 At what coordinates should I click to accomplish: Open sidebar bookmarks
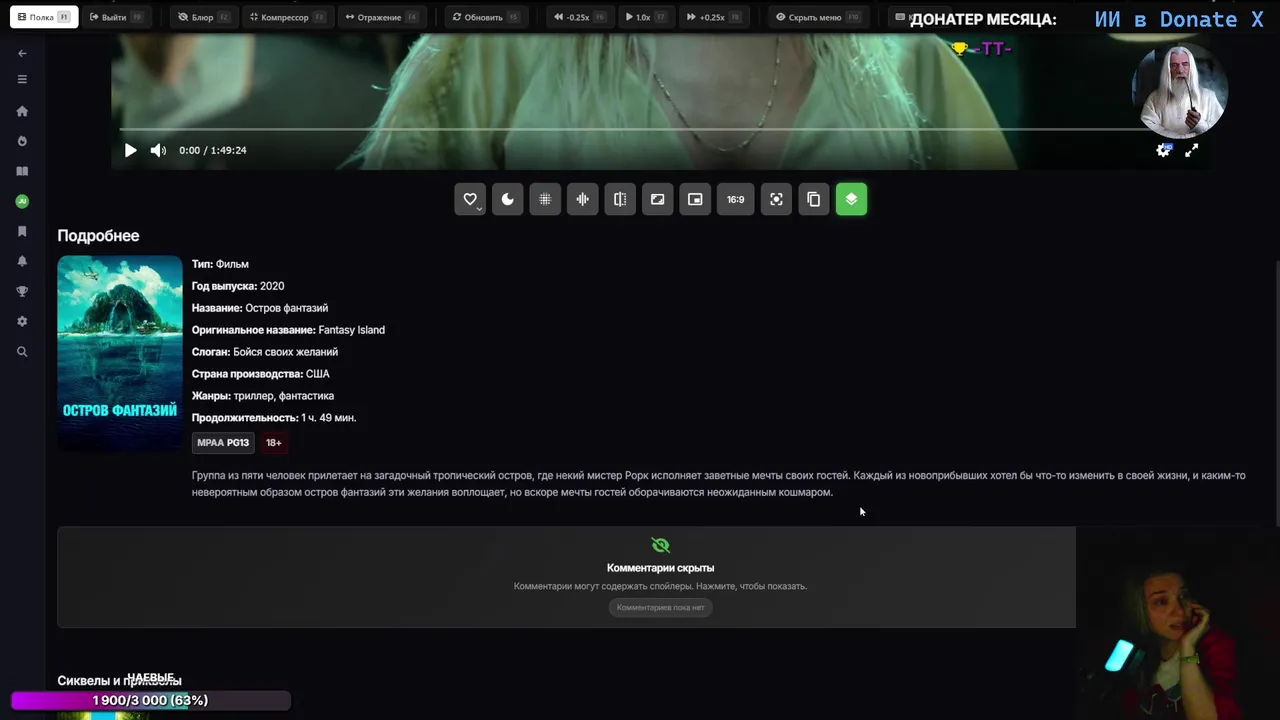22,231
